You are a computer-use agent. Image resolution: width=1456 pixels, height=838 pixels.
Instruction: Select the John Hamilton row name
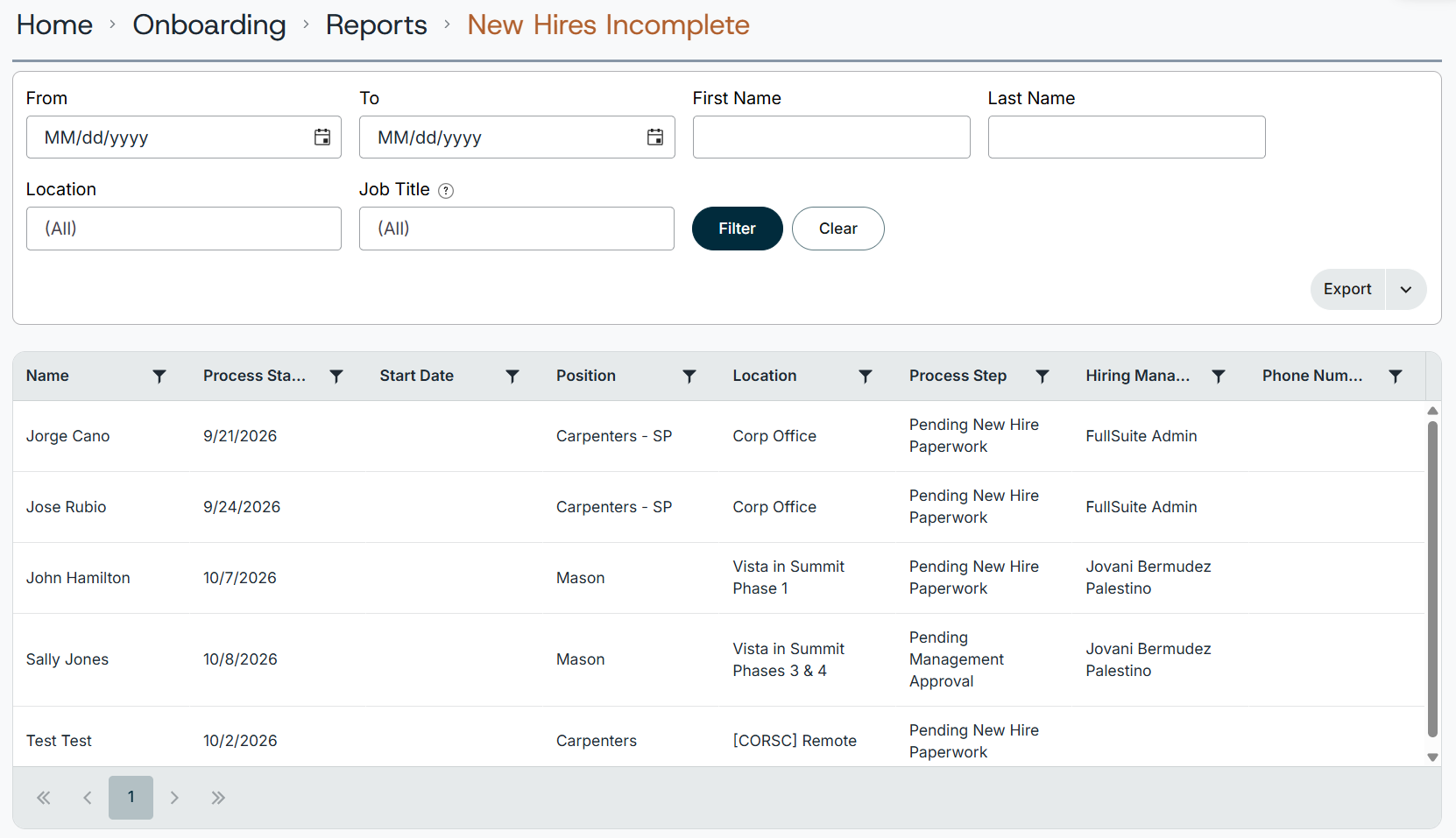click(78, 578)
